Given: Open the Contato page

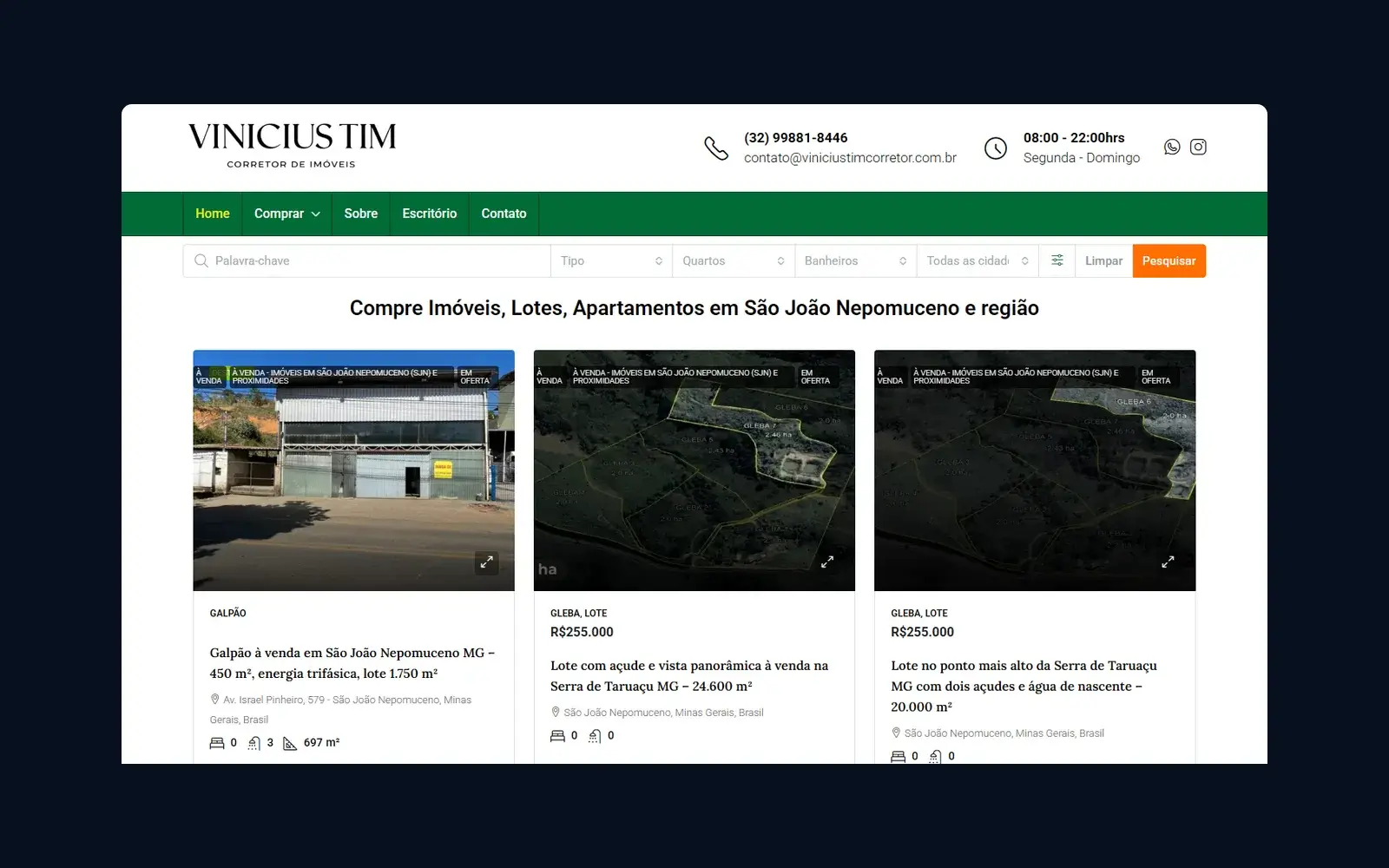Looking at the screenshot, I should [x=504, y=214].
